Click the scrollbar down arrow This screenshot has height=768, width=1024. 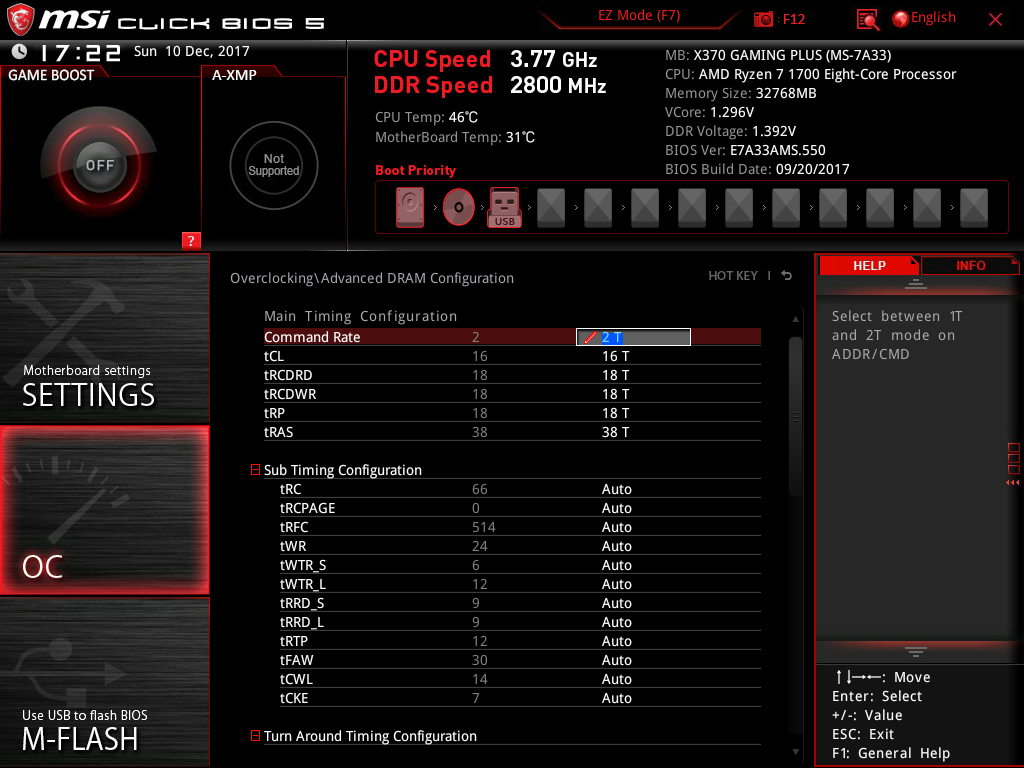(795, 752)
